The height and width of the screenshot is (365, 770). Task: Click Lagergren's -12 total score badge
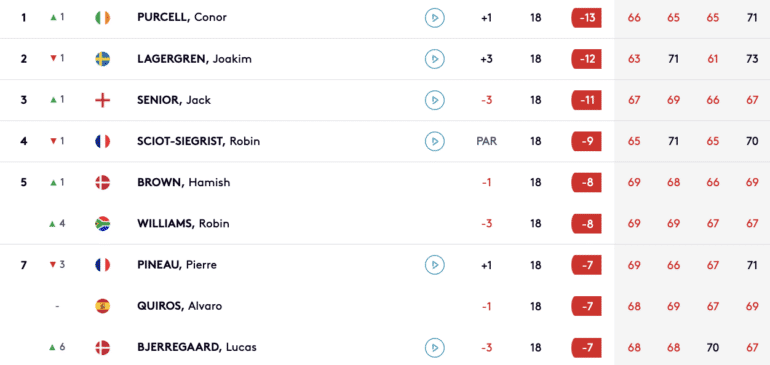click(587, 59)
